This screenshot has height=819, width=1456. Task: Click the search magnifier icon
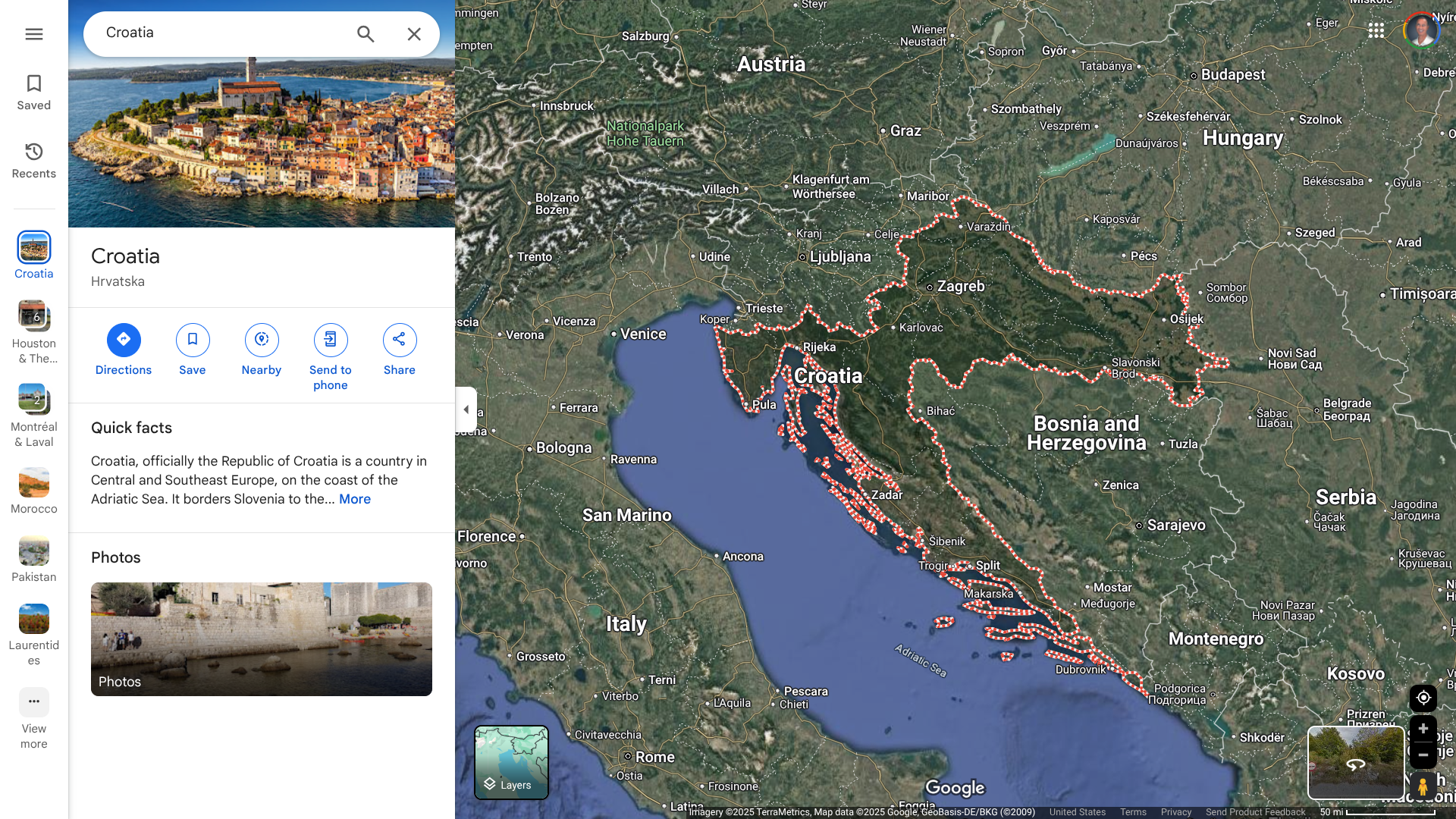tap(366, 34)
